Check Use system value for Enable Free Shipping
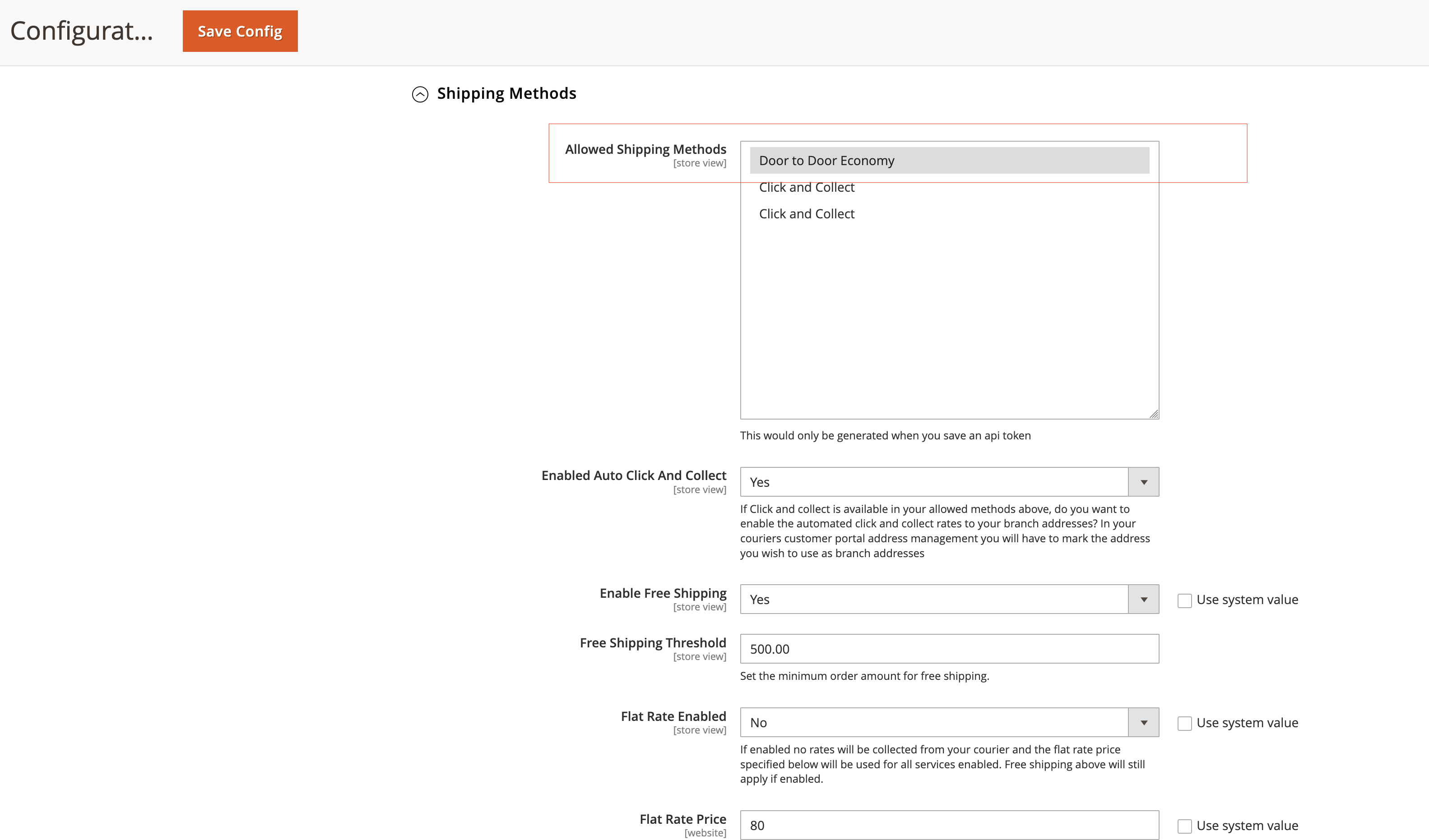This screenshot has height=840, width=1429. [x=1185, y=600]
